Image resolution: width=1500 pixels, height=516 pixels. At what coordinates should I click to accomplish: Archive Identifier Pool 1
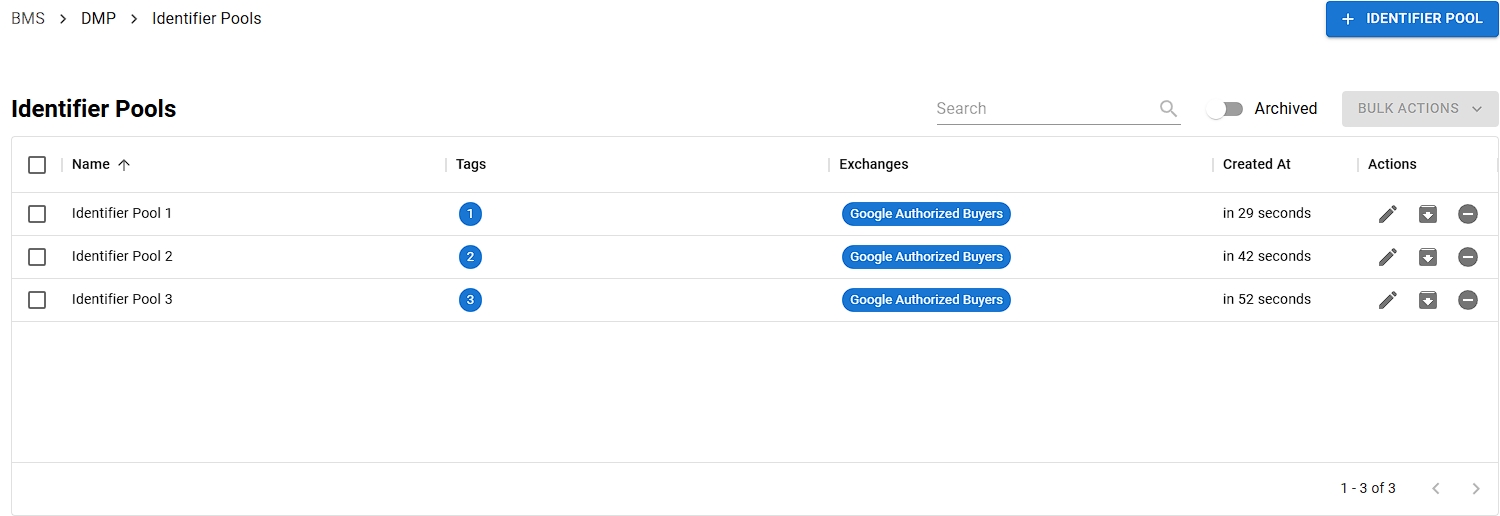tap(1428, 214)
